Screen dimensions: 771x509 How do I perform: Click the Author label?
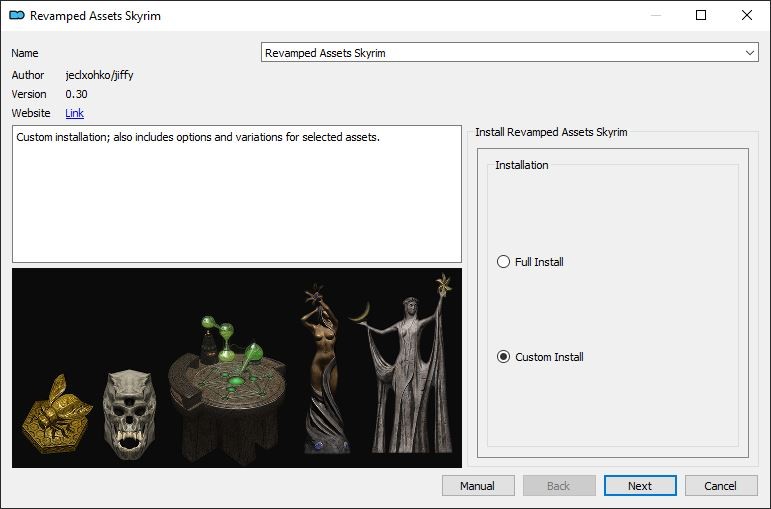[x=28, y=75]
